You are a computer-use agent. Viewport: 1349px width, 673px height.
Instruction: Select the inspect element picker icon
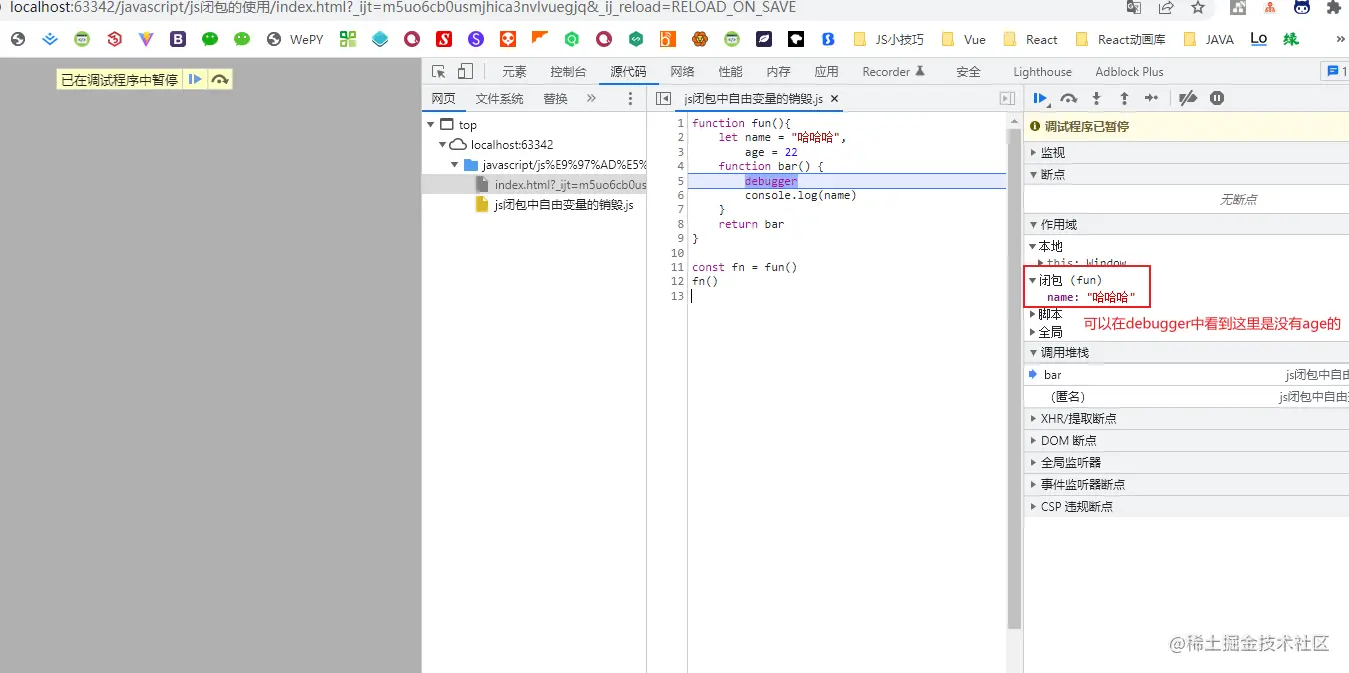point(438,71)
